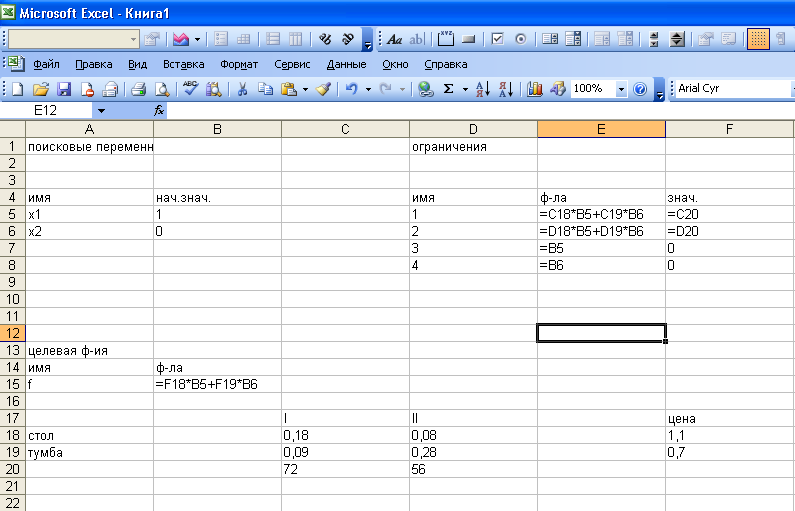Viewport: 795px width, 511px height.
Task: Select the Option Button form control tool
Action: (x=521, y=39)
